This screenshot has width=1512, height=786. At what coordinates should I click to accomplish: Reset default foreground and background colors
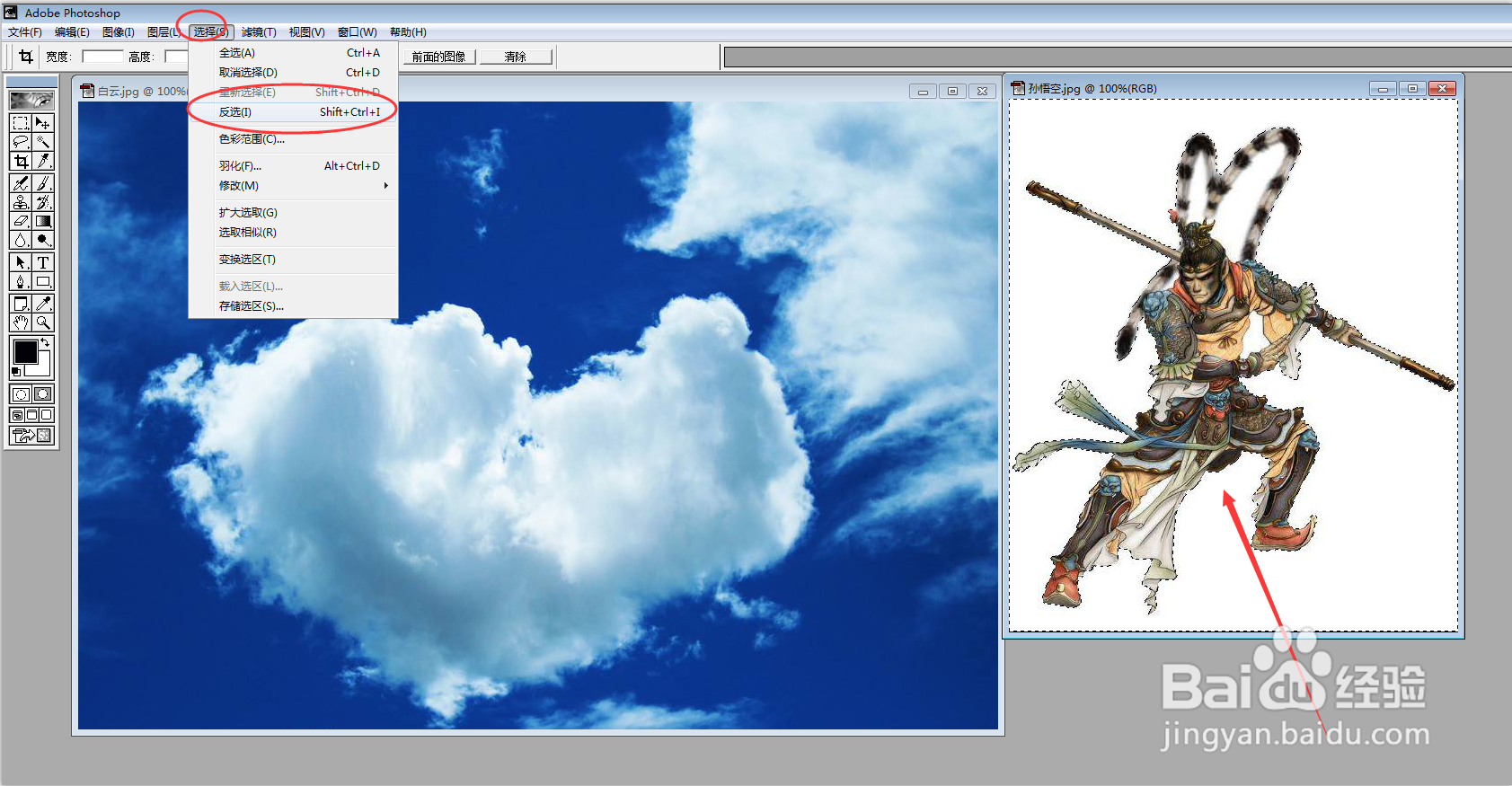(x=16, y=371)
